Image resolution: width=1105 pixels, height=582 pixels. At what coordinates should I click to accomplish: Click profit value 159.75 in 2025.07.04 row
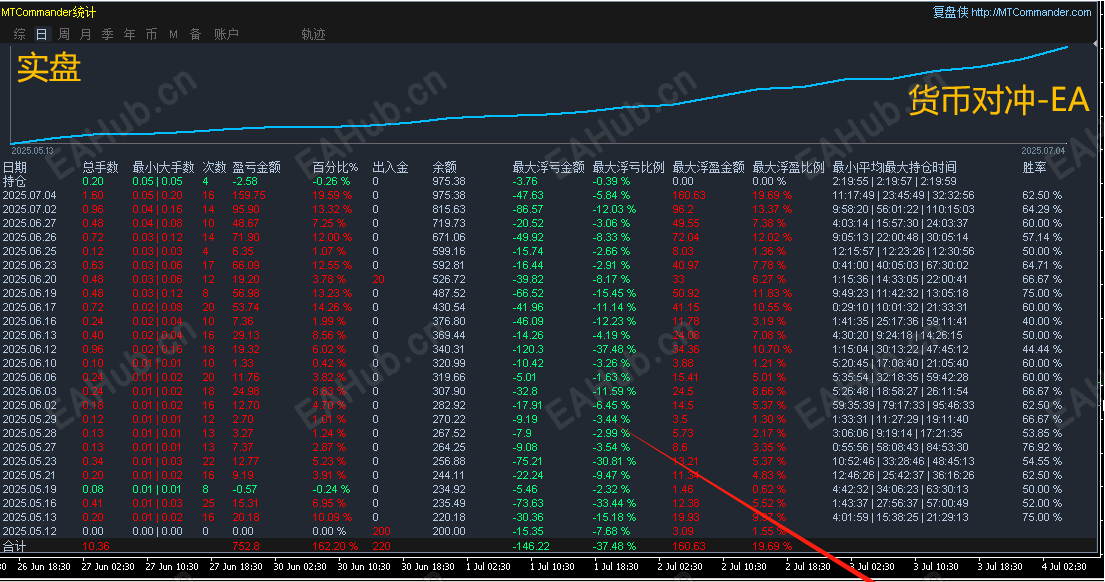(249, 195)
